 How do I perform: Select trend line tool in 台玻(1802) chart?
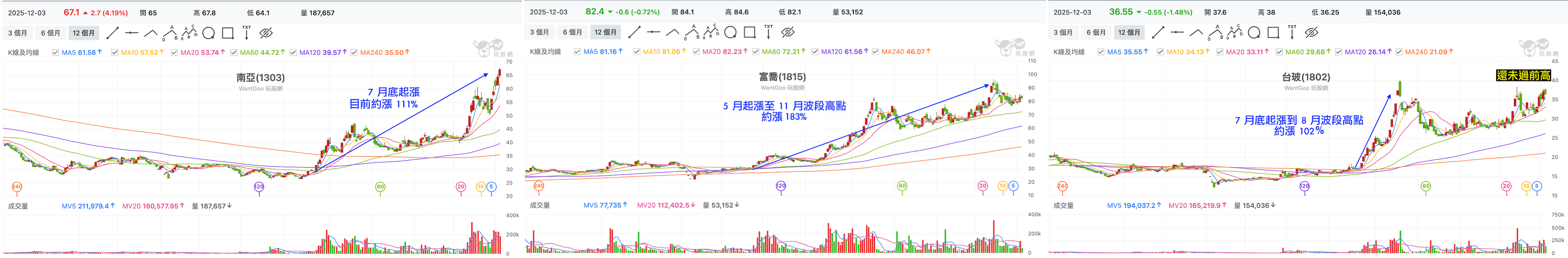tap(1158, 32)
